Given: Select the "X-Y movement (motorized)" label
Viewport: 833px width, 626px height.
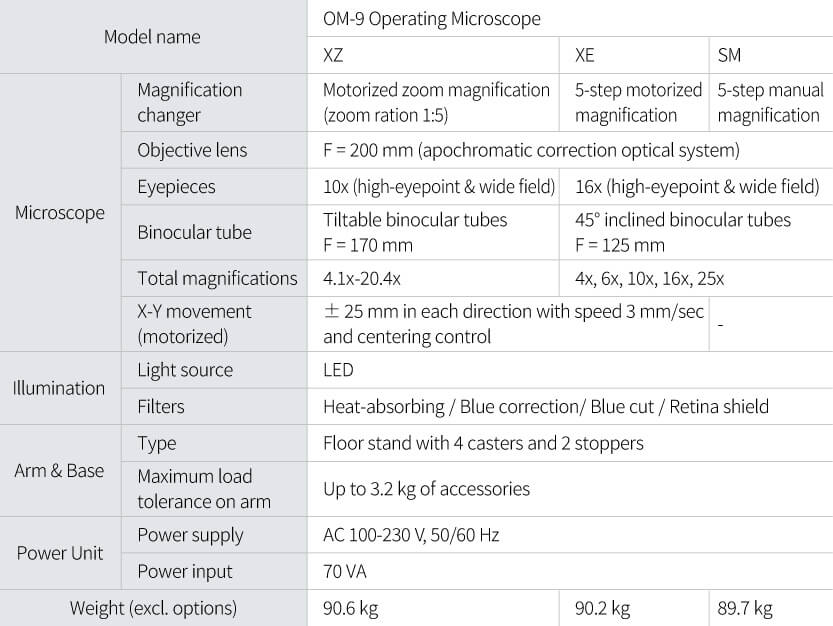Looking at the screenshot, I should (194, 324).
